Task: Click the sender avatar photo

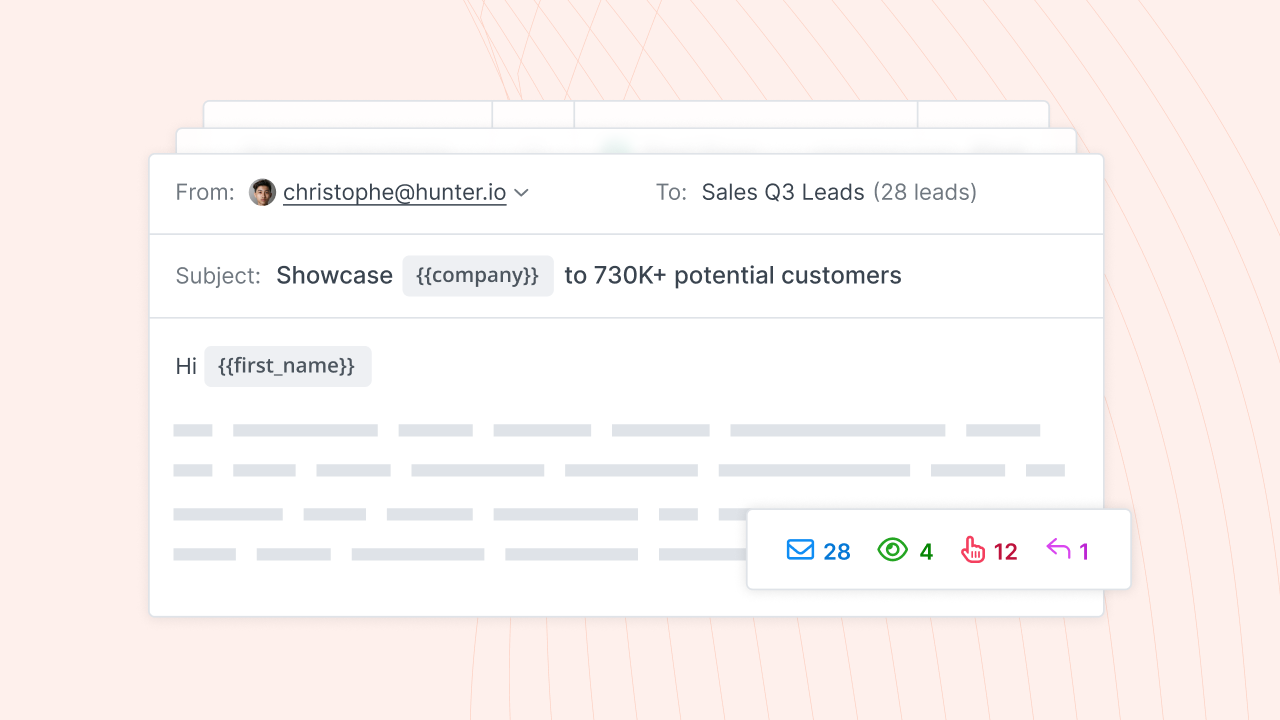Action: pos(262,192)
